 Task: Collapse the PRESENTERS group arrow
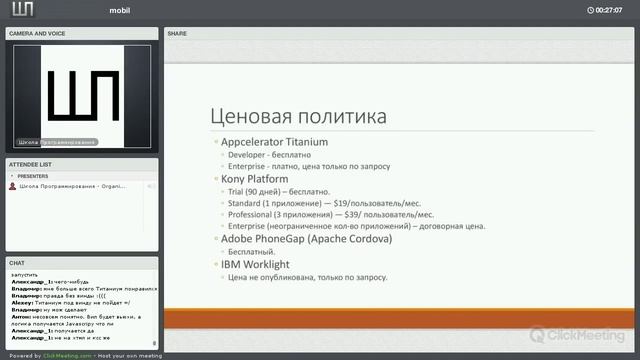pos(12,176)
